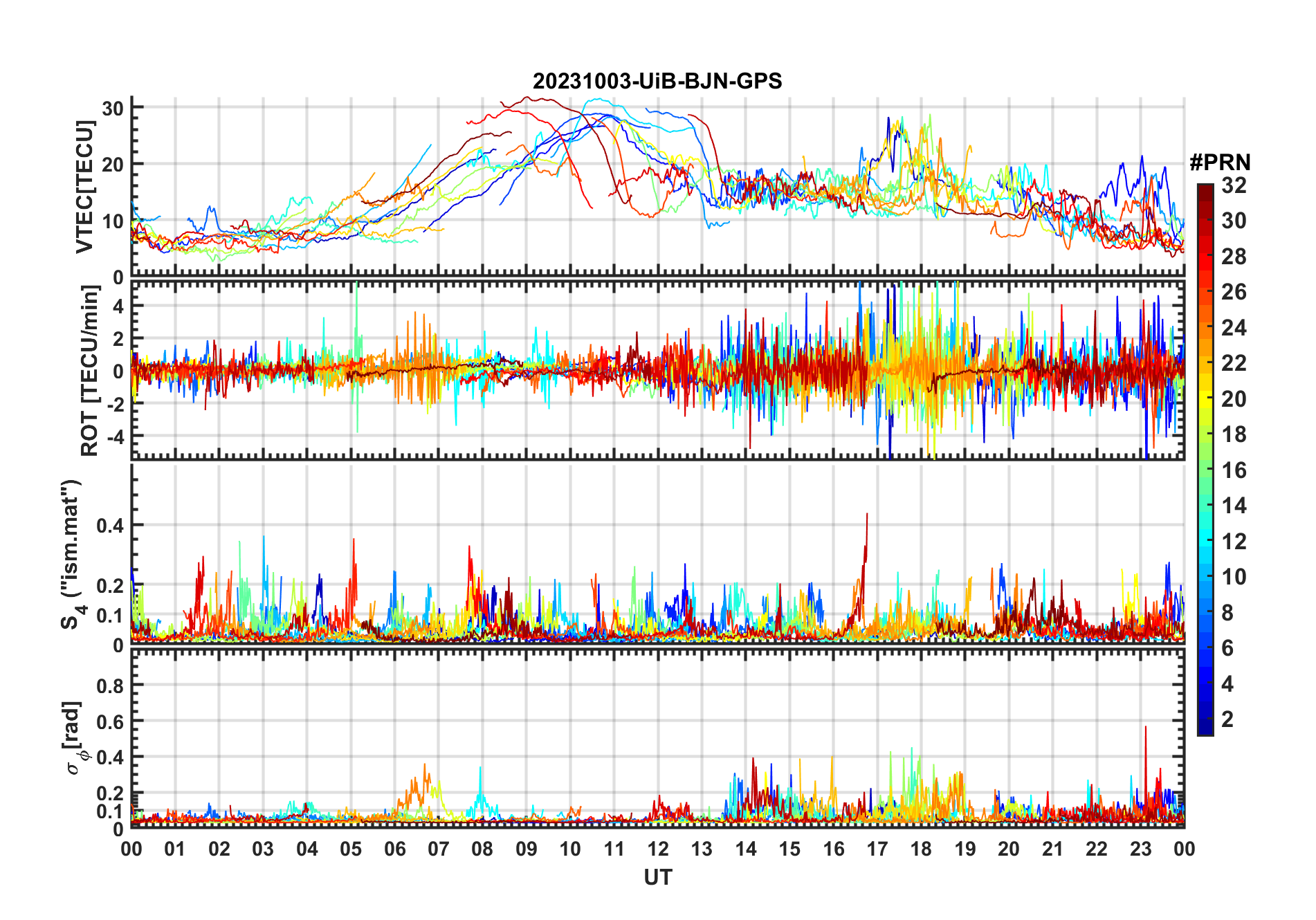Click the 0.4 tick on S4 axis
1316x920 pixels.
110,526
